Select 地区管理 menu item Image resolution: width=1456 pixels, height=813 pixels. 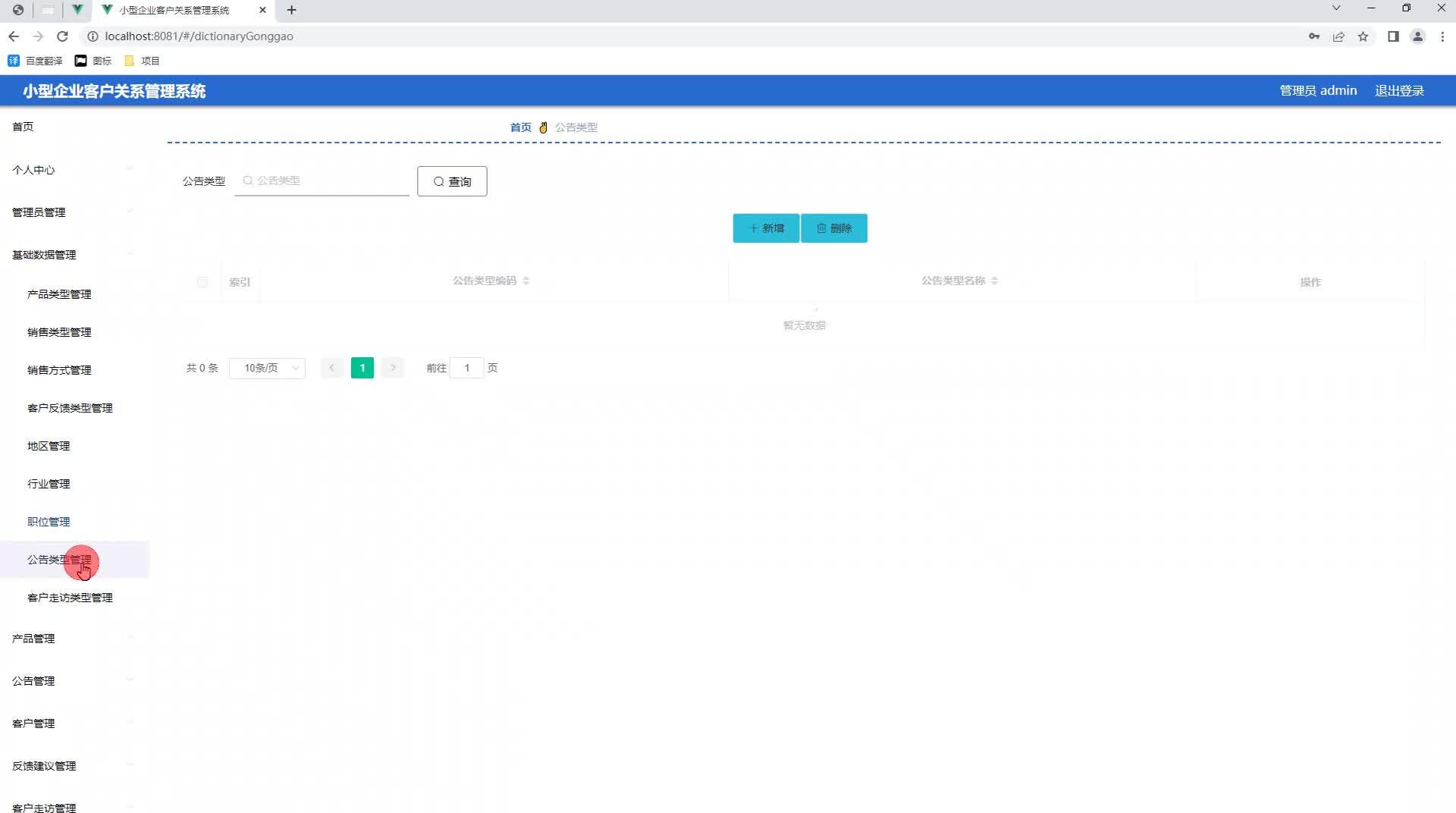[x=74, y=446]
